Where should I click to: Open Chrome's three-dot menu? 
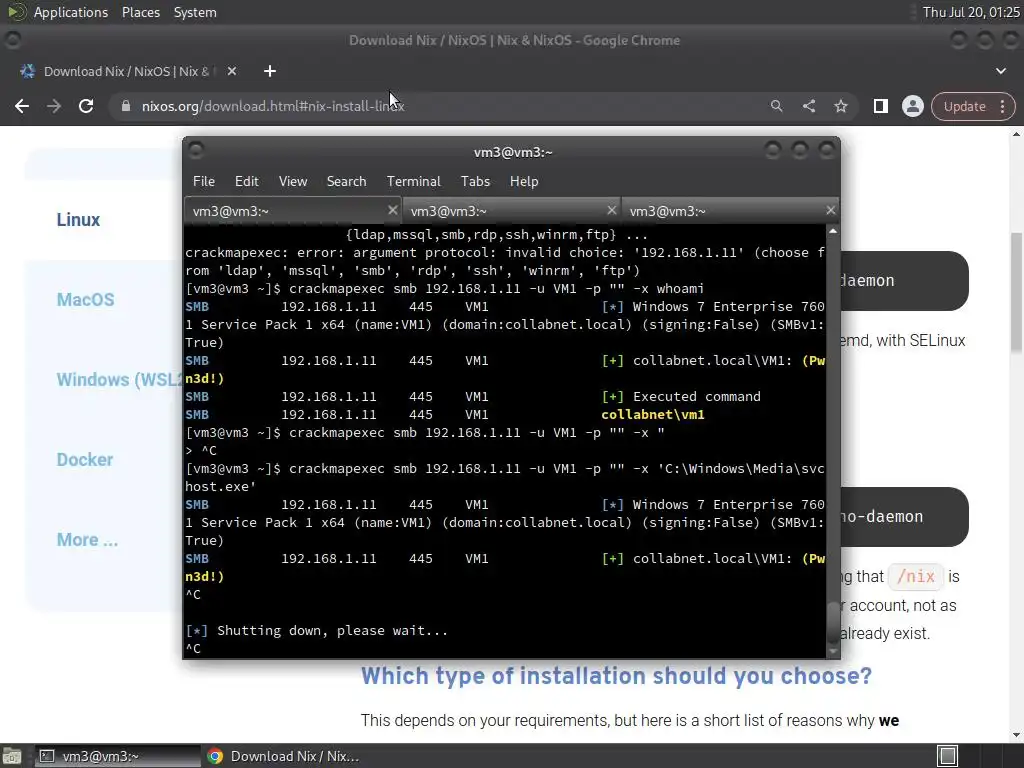[1002, 106]
